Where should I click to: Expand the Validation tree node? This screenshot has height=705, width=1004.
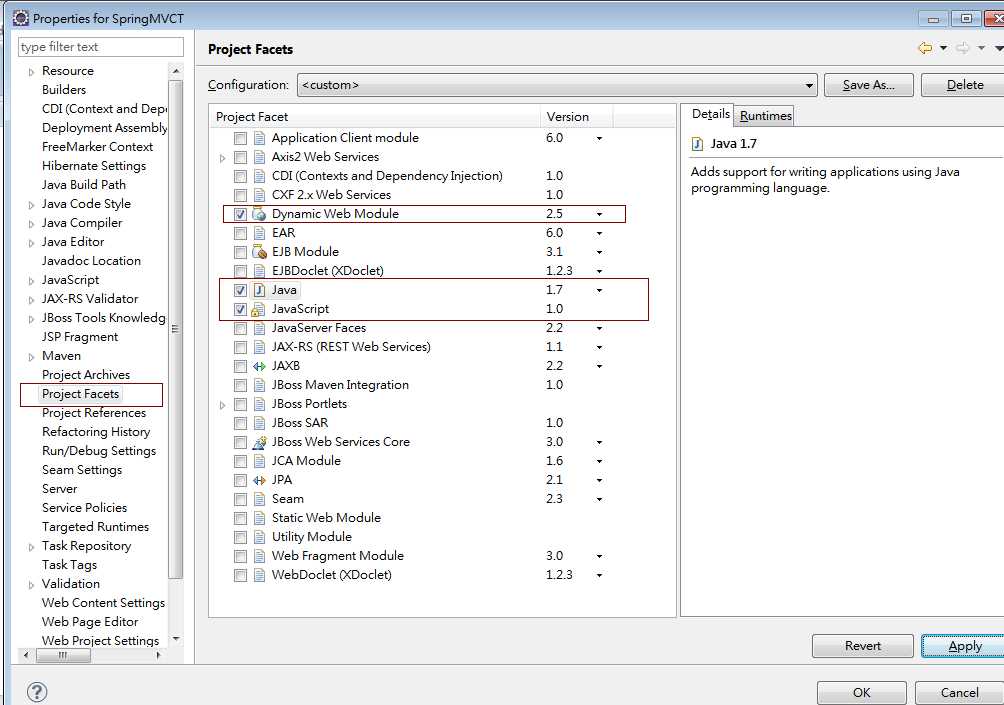(31, 585)
